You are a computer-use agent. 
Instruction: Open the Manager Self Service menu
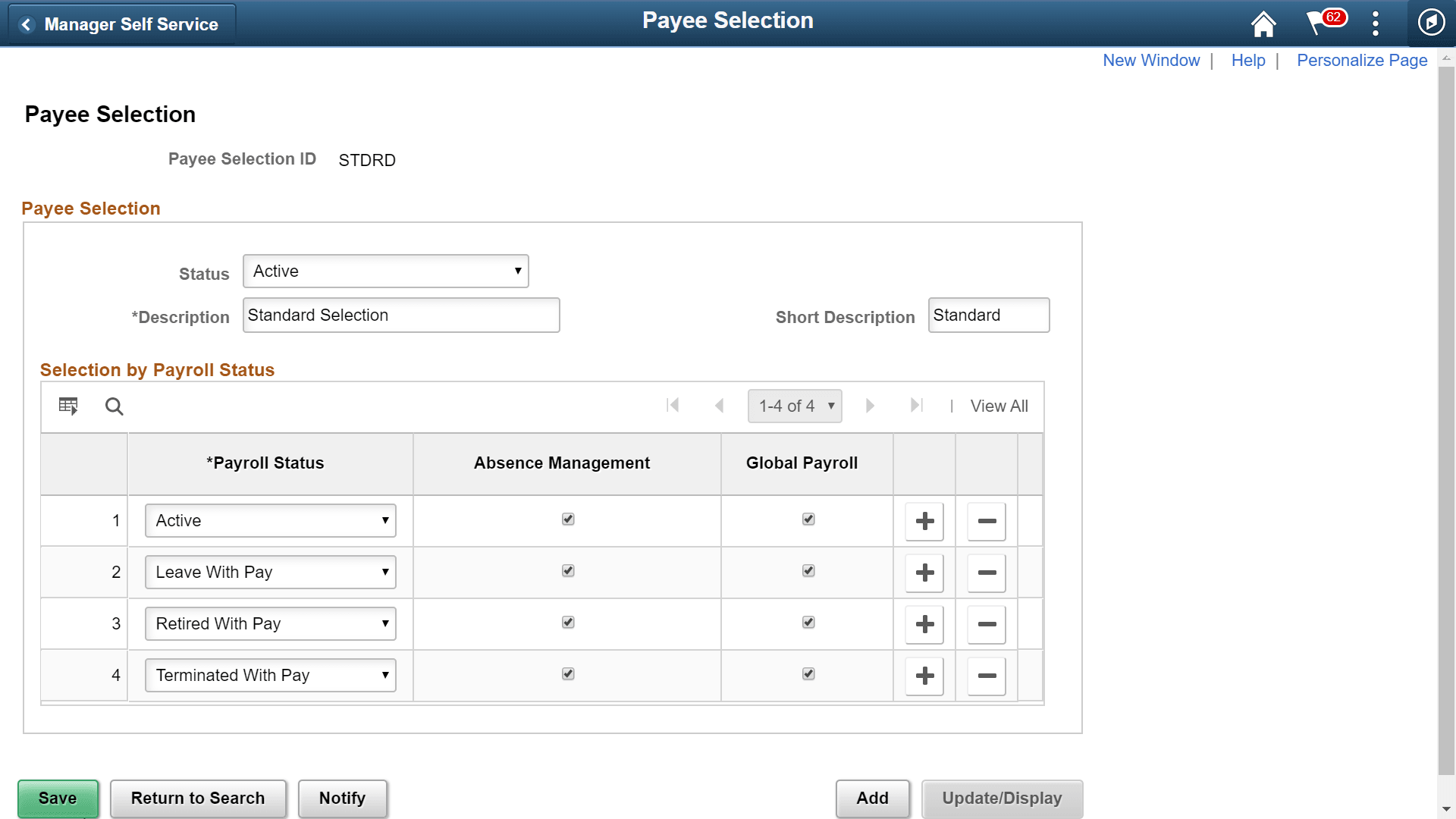point(130,24)
